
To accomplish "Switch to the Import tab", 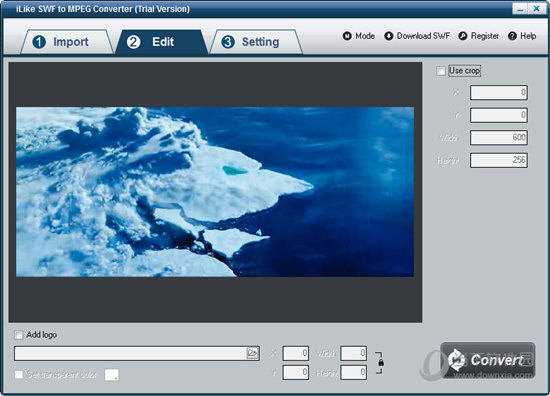I will pyautogui.click(x=67, y=42).
